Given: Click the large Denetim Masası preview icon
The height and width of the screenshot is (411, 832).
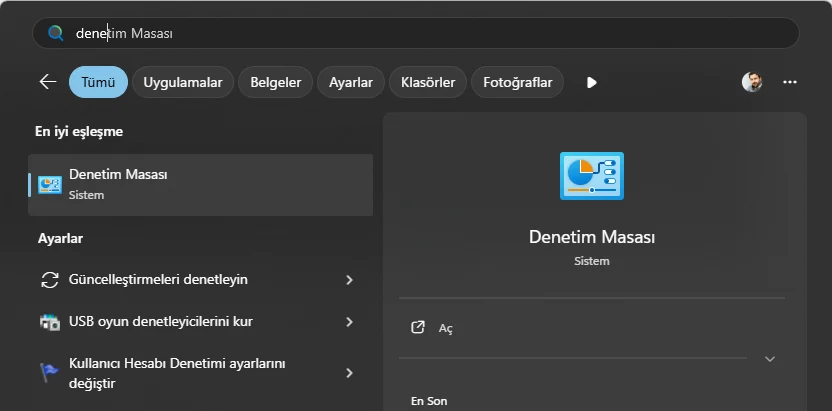Looking at the screenshot, I should pyautogui.click(x=592, y=176).
